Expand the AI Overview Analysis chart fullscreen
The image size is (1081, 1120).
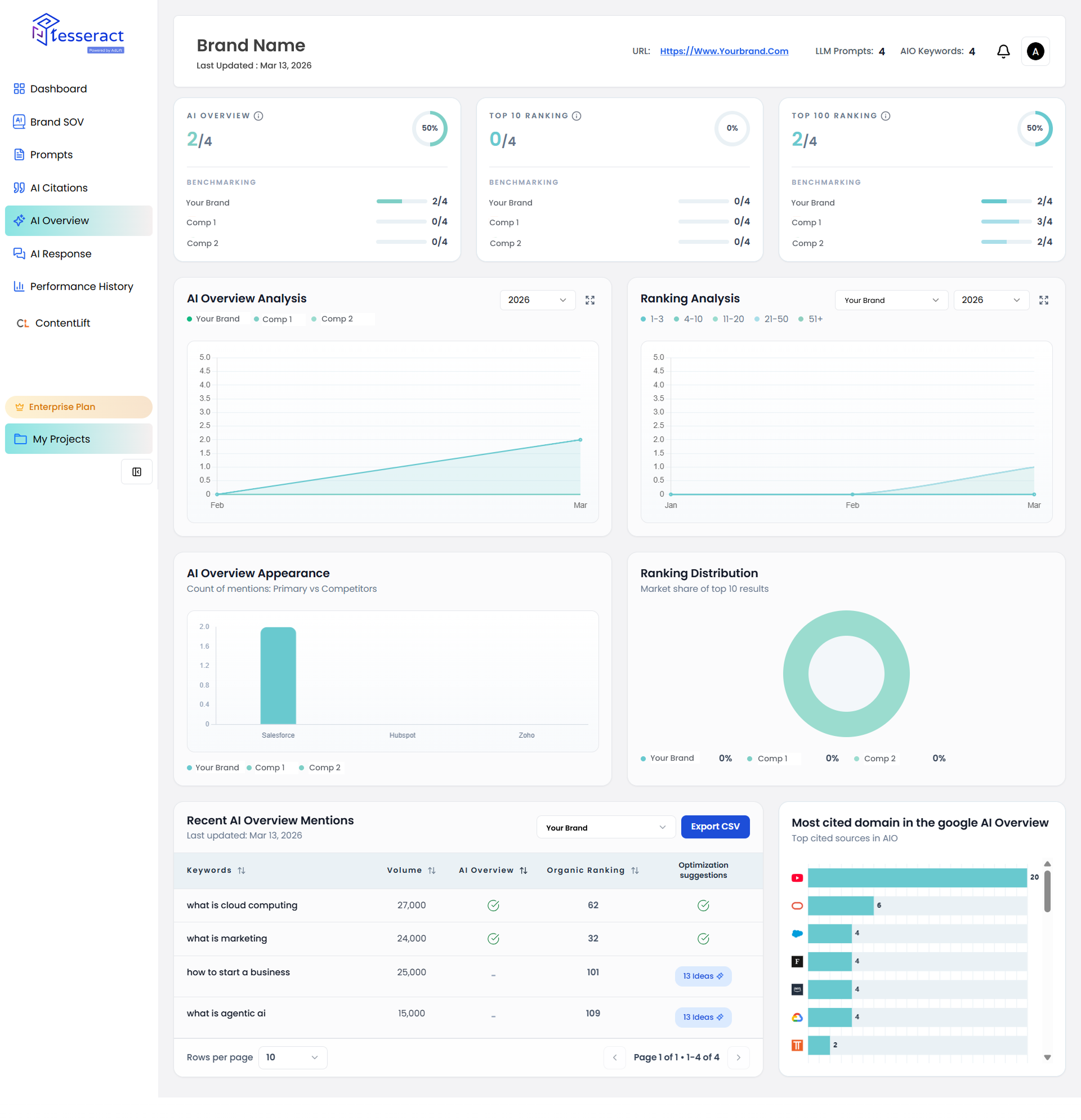[x=589, y=300]
